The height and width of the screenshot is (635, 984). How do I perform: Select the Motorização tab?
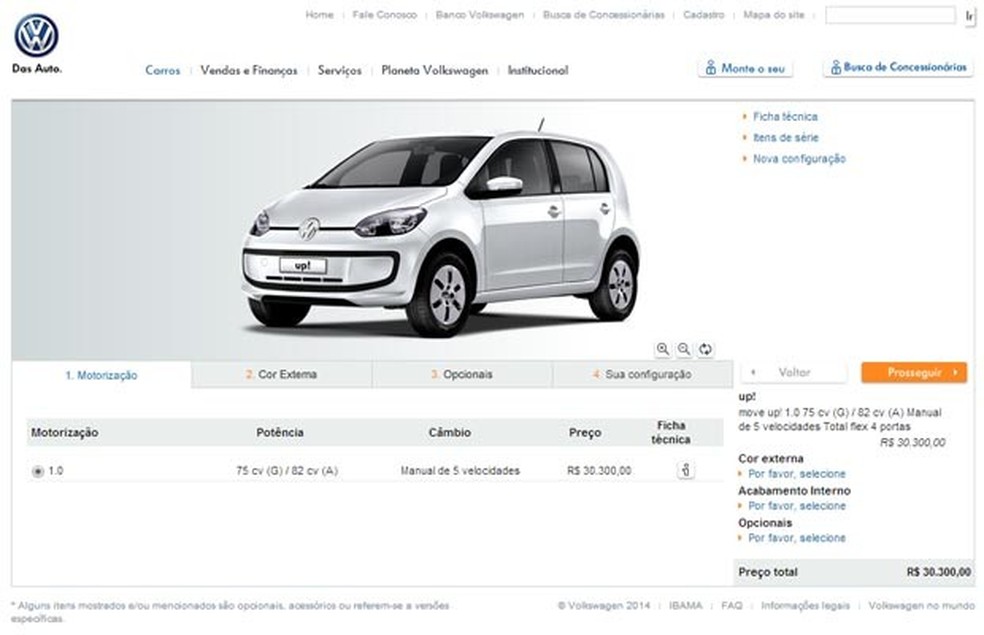pos(101,375)
